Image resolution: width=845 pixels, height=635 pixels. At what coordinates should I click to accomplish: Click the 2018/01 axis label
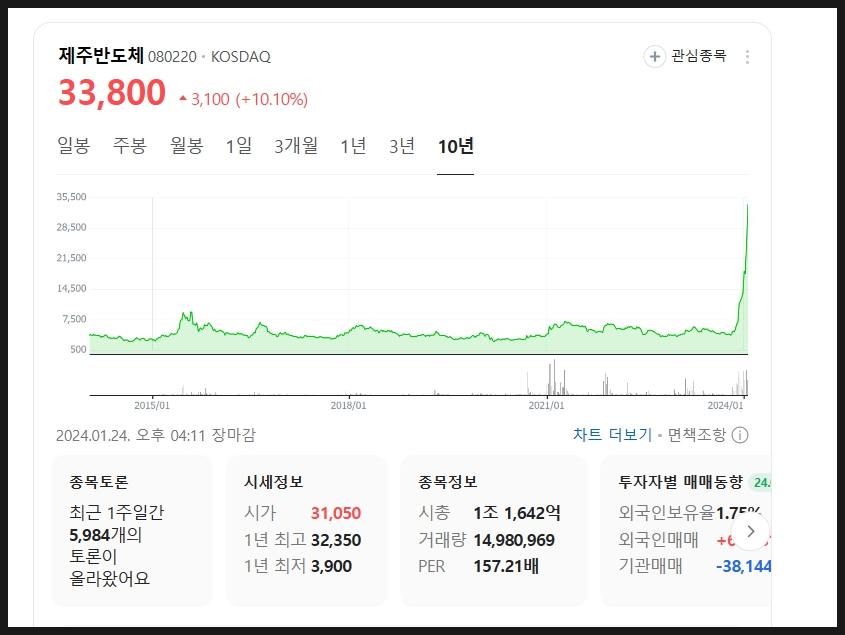349,405
